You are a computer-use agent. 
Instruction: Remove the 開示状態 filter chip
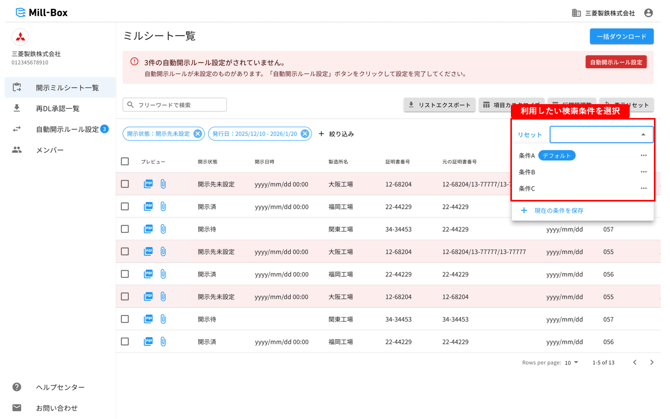pos(197,134)
